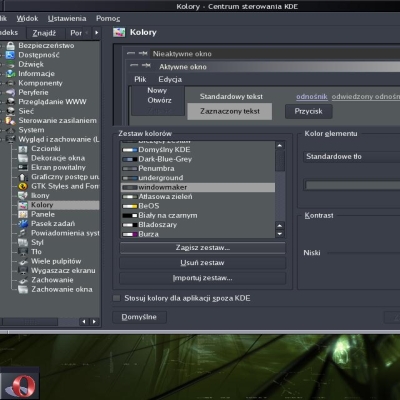Screen dimensions: 400x400
Task: Click the Kolory header icon
Action: pos(119,32)
